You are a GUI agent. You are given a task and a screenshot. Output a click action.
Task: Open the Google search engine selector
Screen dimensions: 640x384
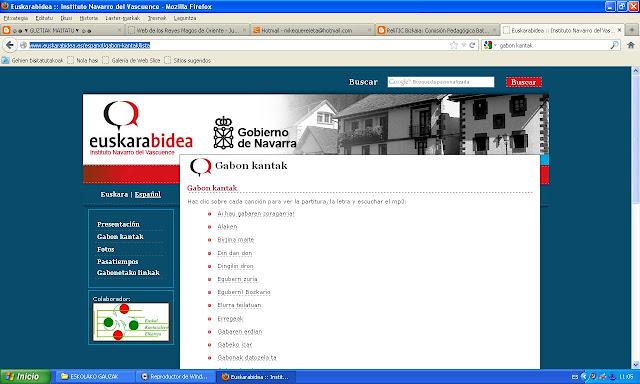pos(490,45)
